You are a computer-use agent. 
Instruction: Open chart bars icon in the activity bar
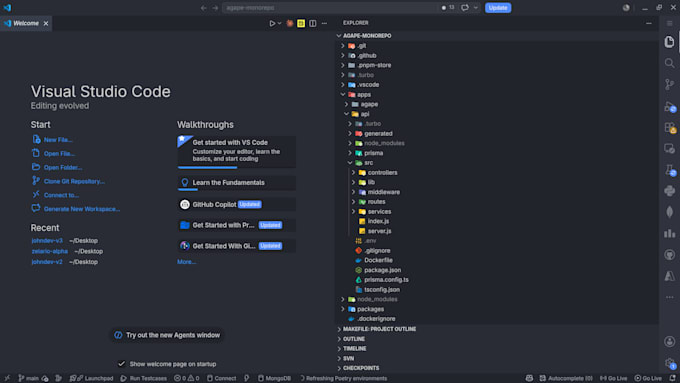pyautogui.click(x=669, y=233)
